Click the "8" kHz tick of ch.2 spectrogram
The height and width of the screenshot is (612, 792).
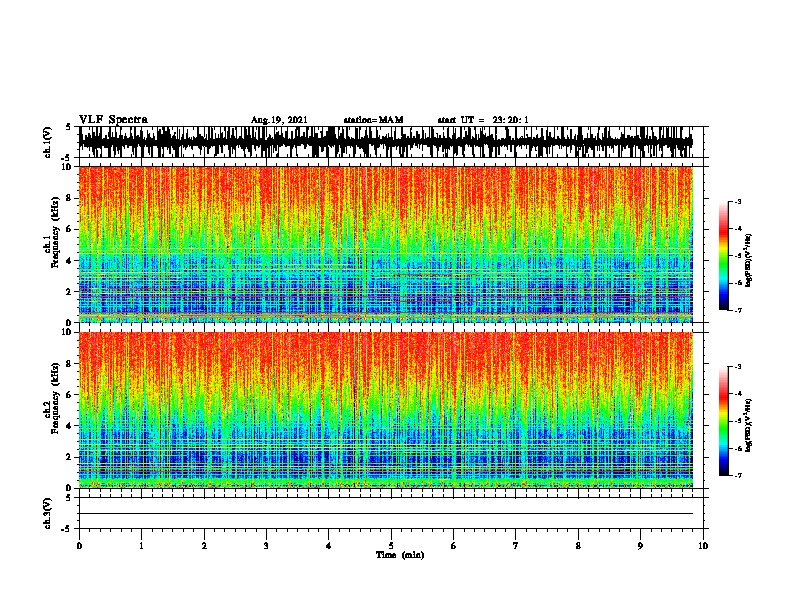70,364
